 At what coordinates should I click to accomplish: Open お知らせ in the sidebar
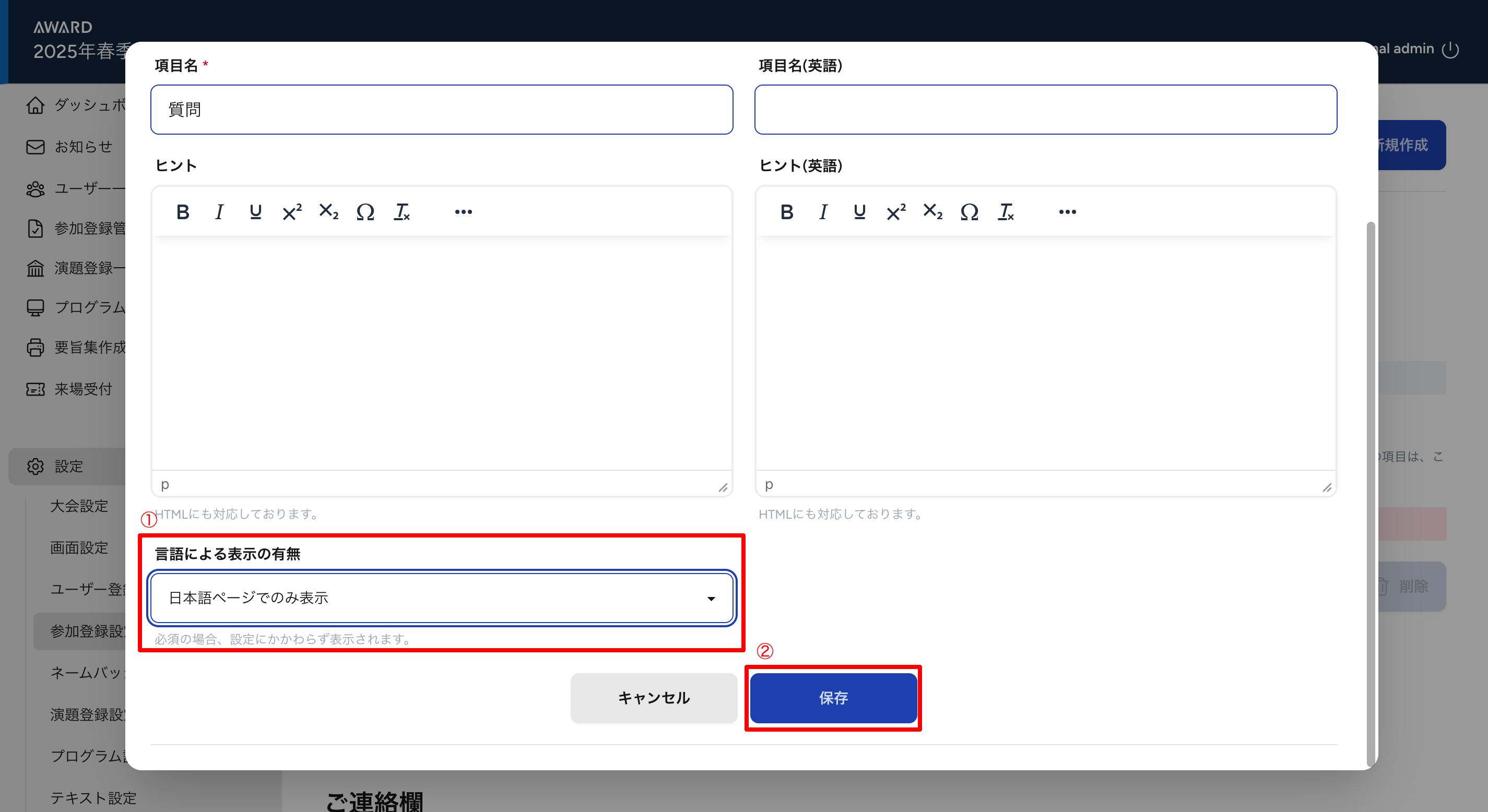[82, 147]
